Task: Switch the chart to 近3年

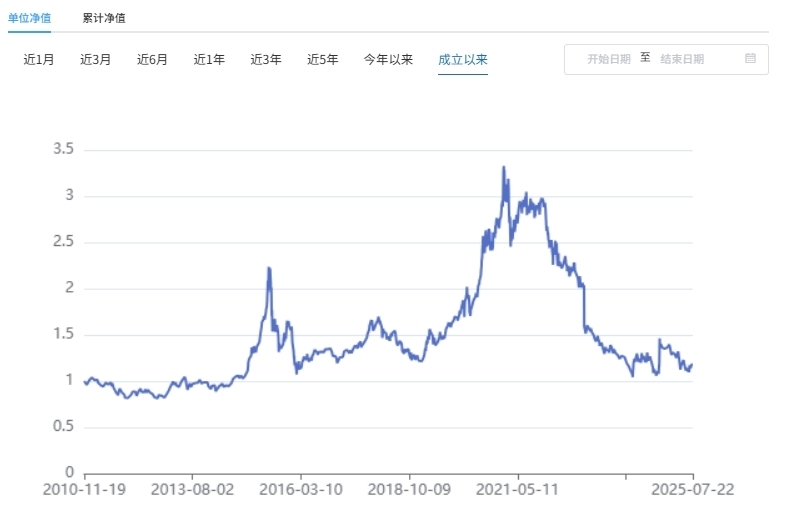Action: click(266, 60)
